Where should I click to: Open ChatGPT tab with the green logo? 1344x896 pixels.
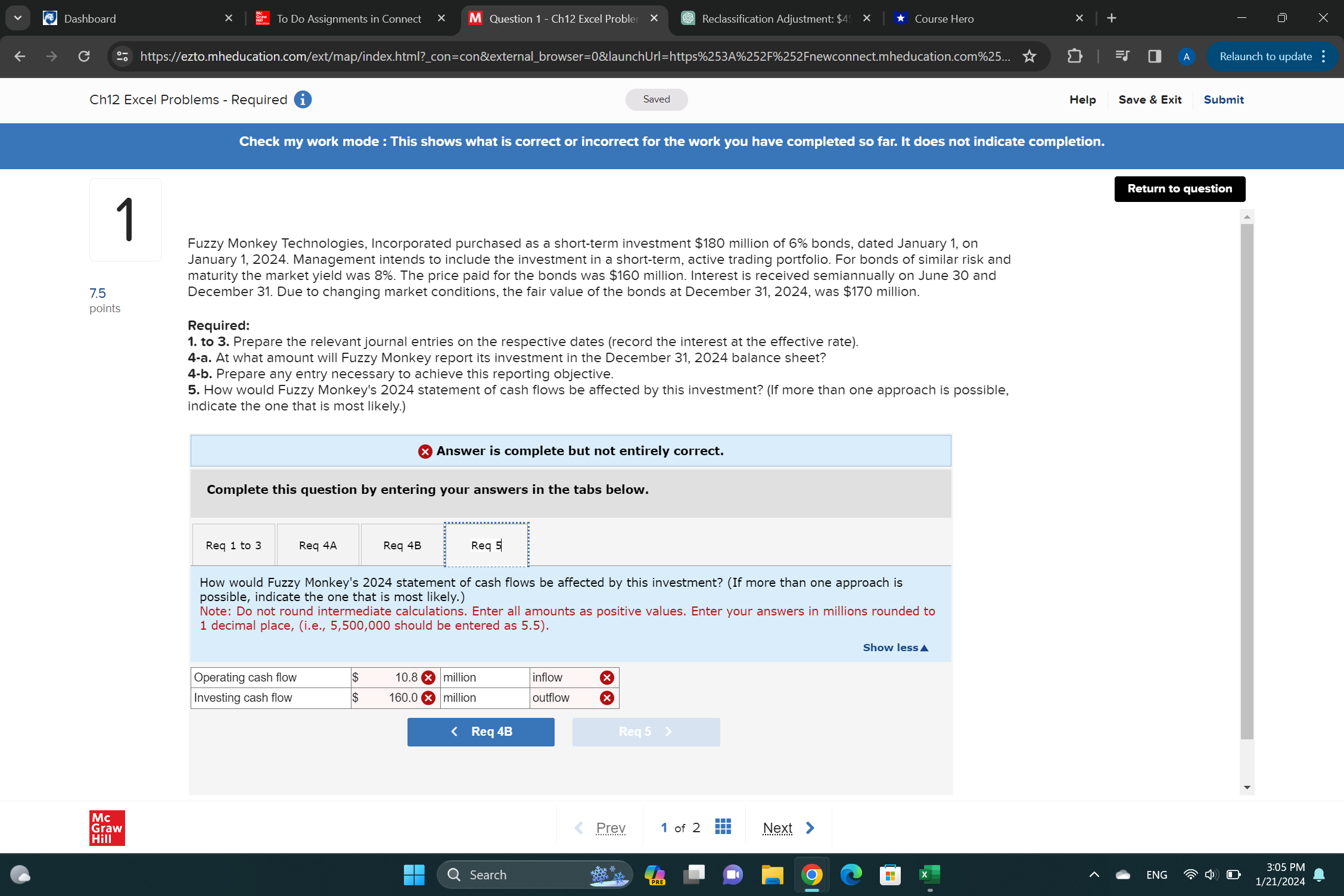pyautogui.click(x=767, y=18)
